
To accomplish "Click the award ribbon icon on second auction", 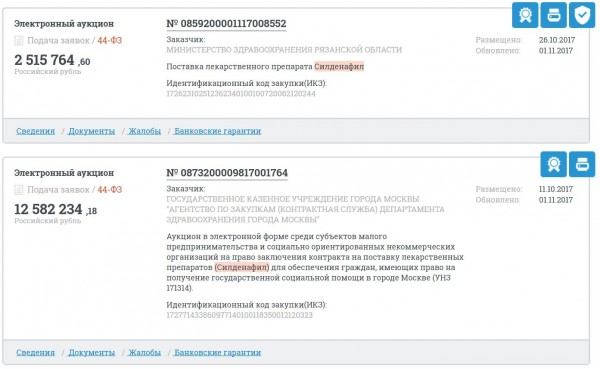I will coord(554,164).
